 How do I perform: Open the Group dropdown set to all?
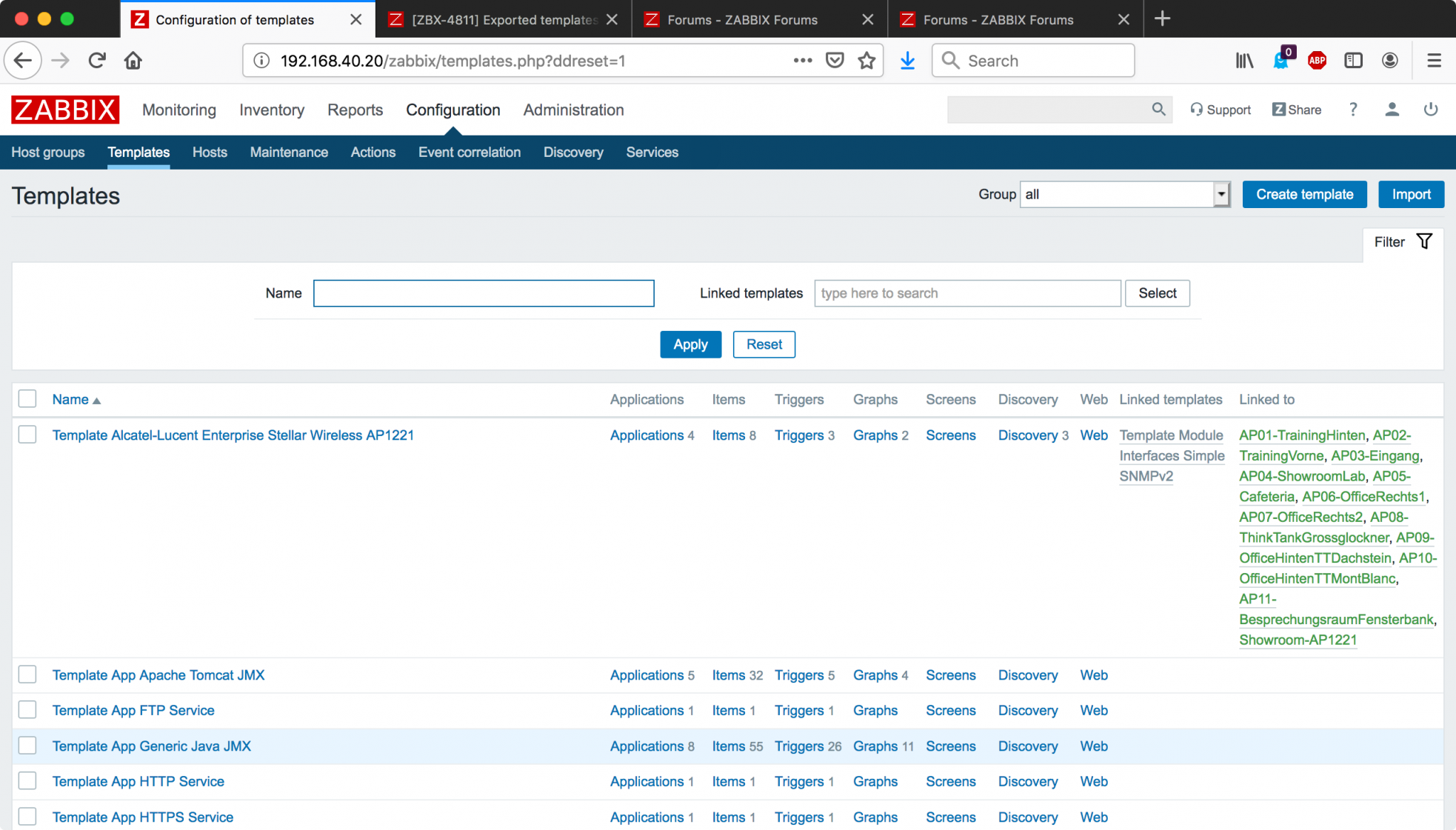click(x=1124, y=195)
